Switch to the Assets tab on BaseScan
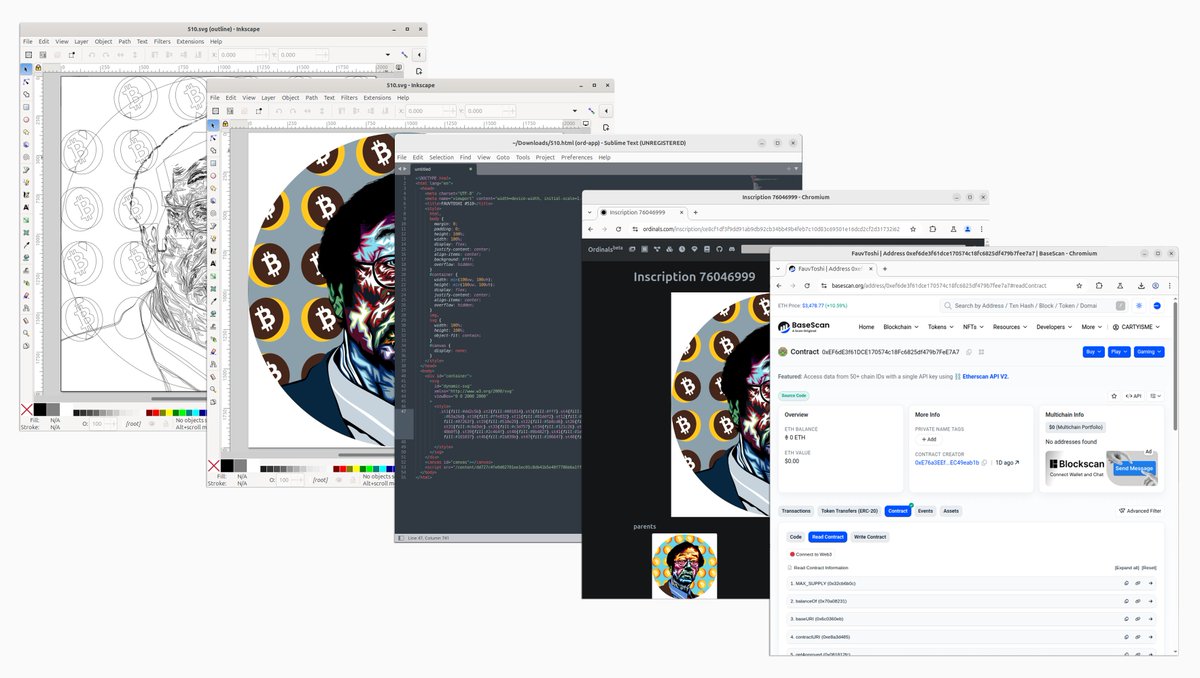 pyautogui.click(x=951, y=511)
